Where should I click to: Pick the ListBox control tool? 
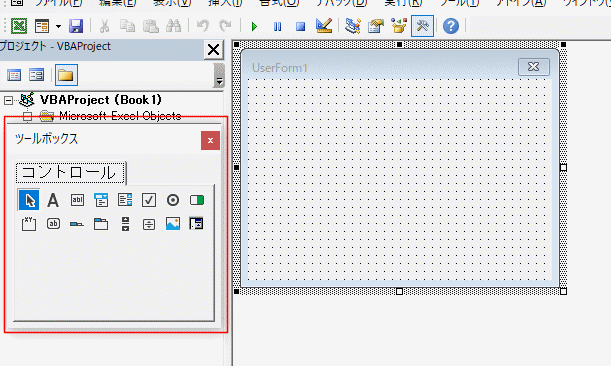[x=125, y=200]
